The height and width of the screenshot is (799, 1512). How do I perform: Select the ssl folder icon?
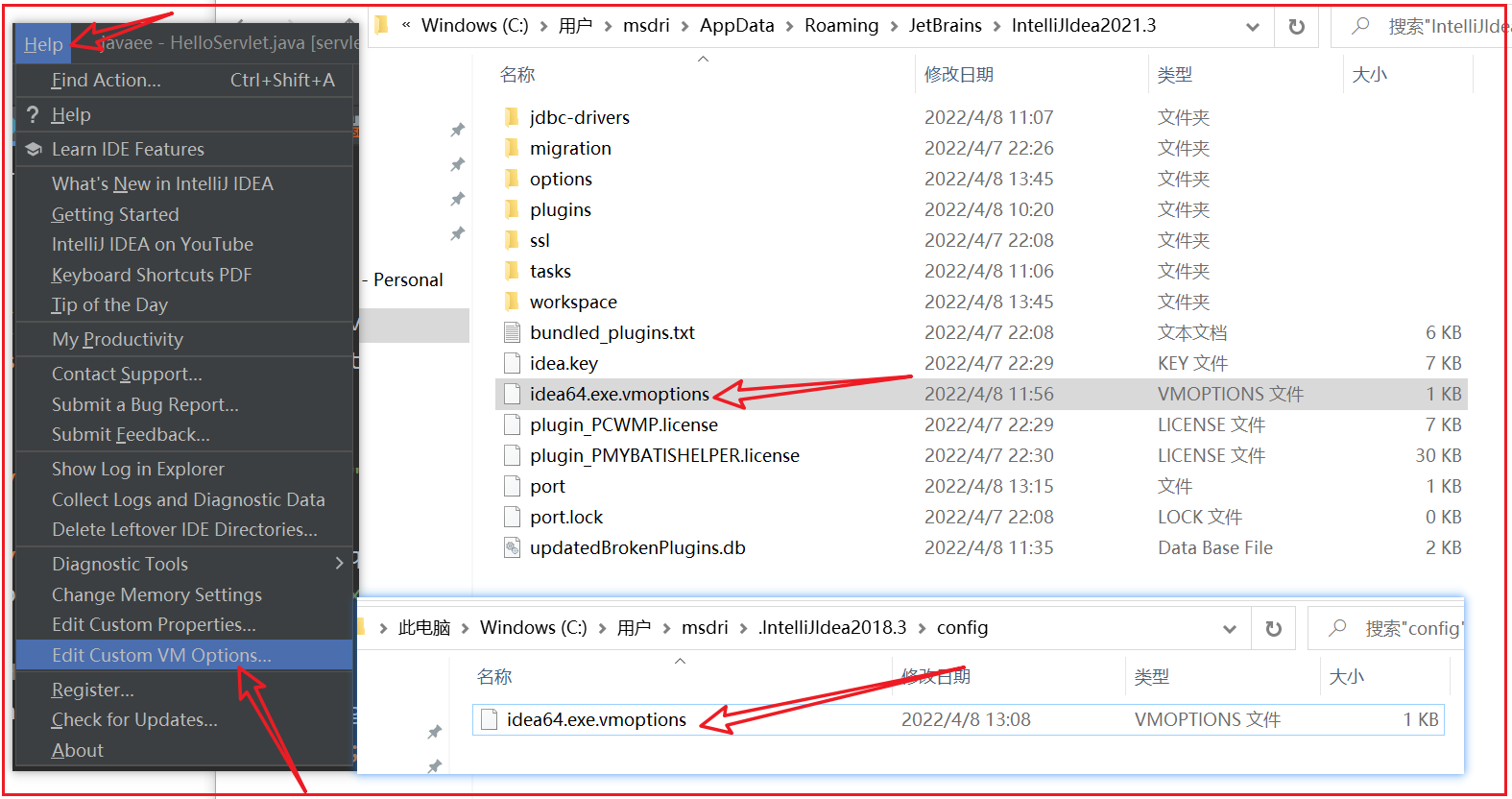[x=512, y=240]
